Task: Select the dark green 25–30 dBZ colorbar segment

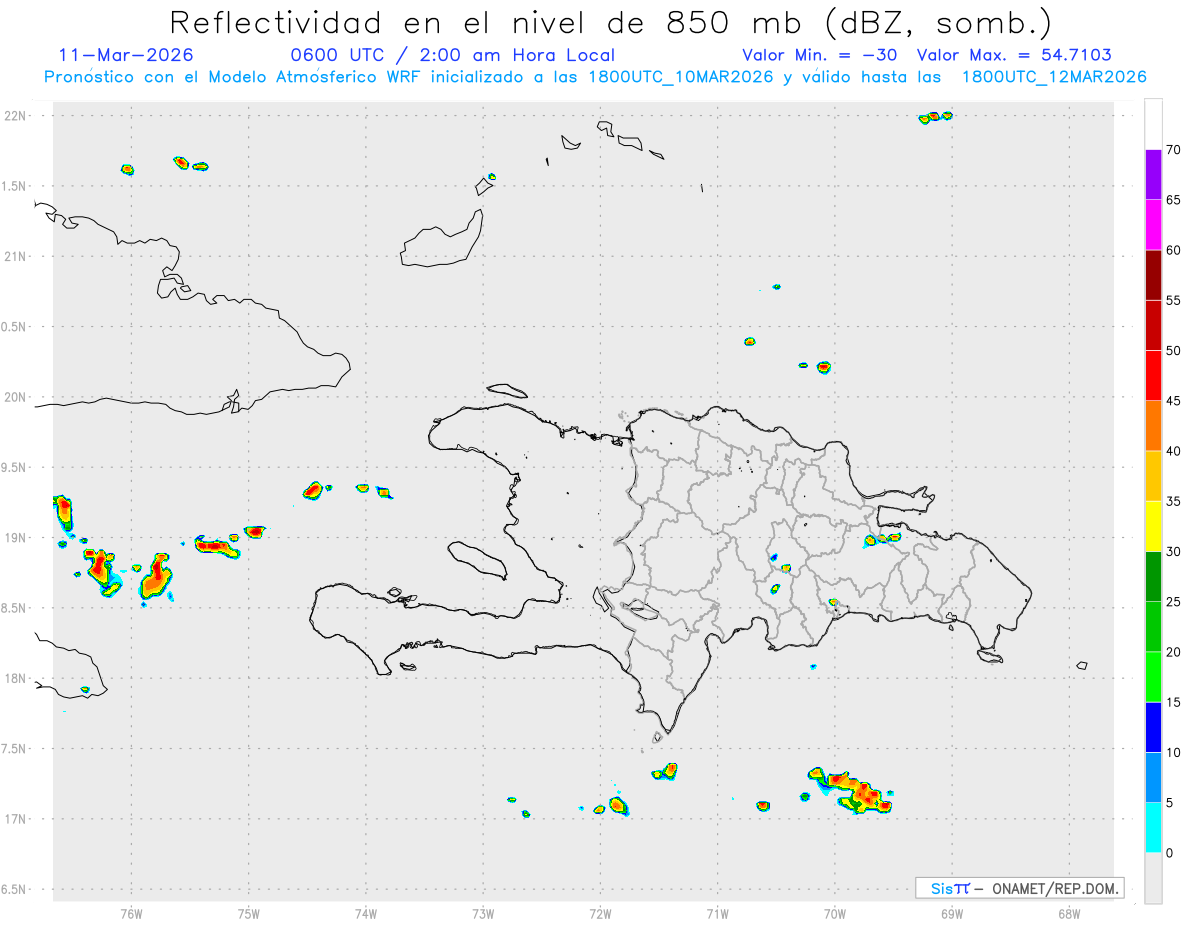Action: pyautogui.click(x=1153, y=577)
